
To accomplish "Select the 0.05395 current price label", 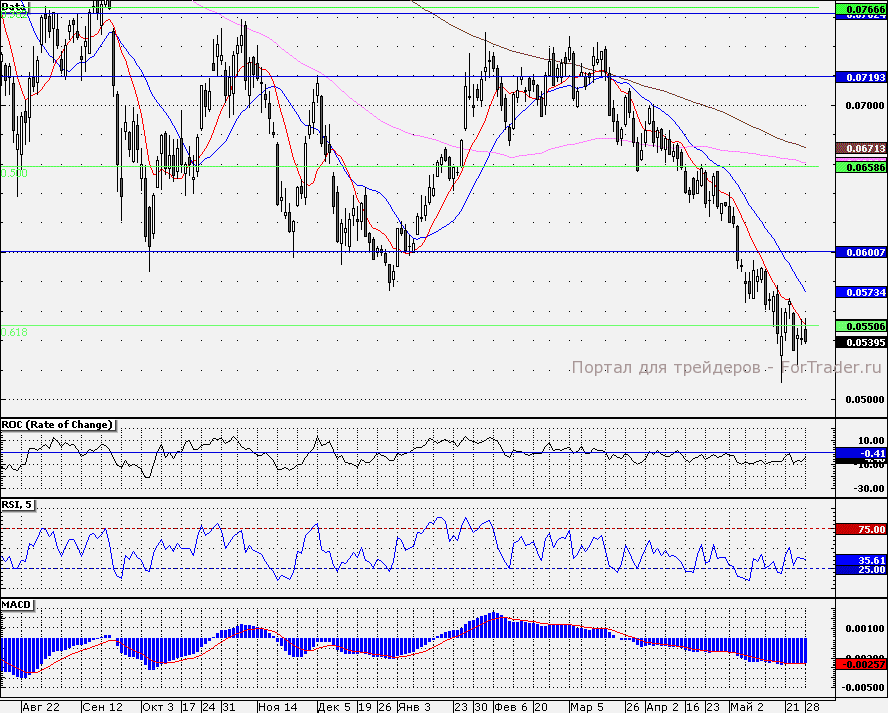I will click(x=860, y=342).
